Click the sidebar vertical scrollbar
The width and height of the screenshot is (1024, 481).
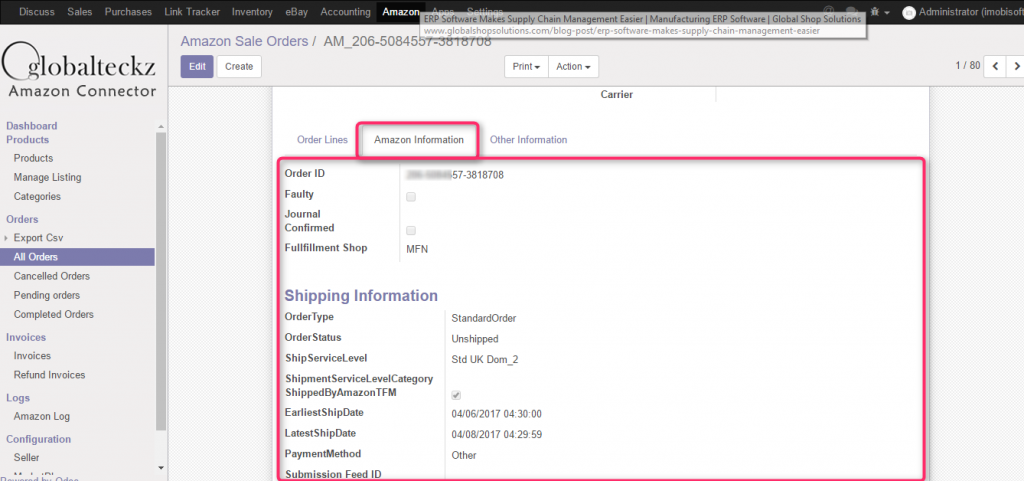click(160, 280)
